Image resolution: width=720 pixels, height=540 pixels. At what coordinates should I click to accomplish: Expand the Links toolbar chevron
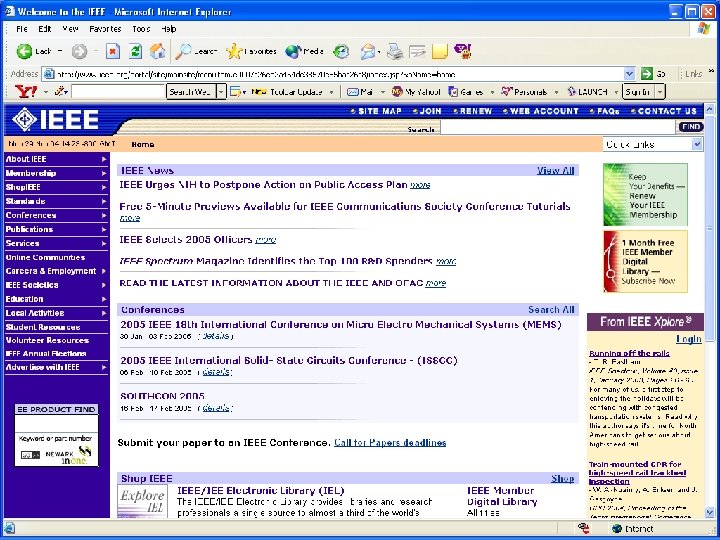[x=711, y=71]
